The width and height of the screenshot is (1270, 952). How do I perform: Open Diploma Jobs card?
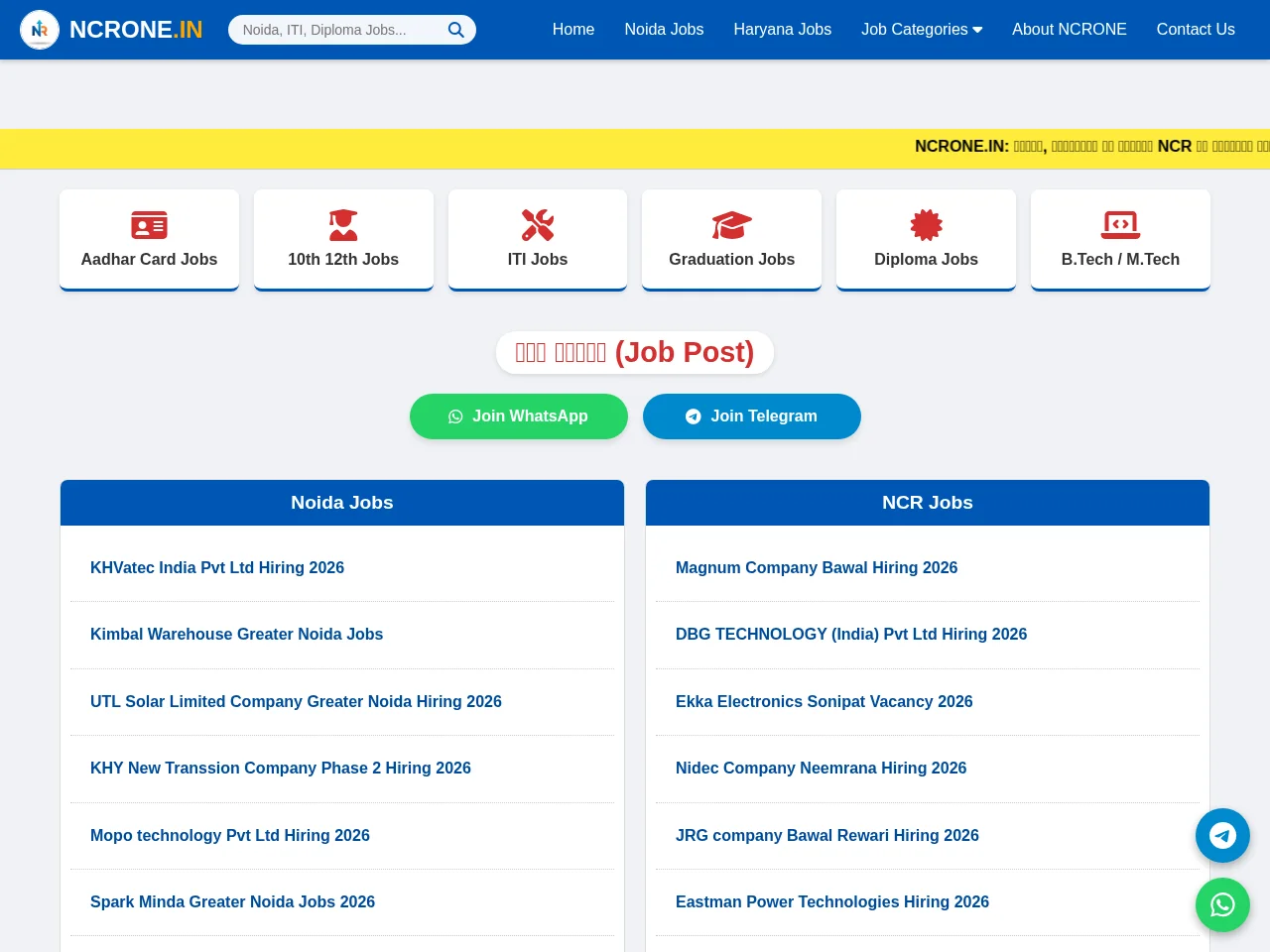[927, 240]
